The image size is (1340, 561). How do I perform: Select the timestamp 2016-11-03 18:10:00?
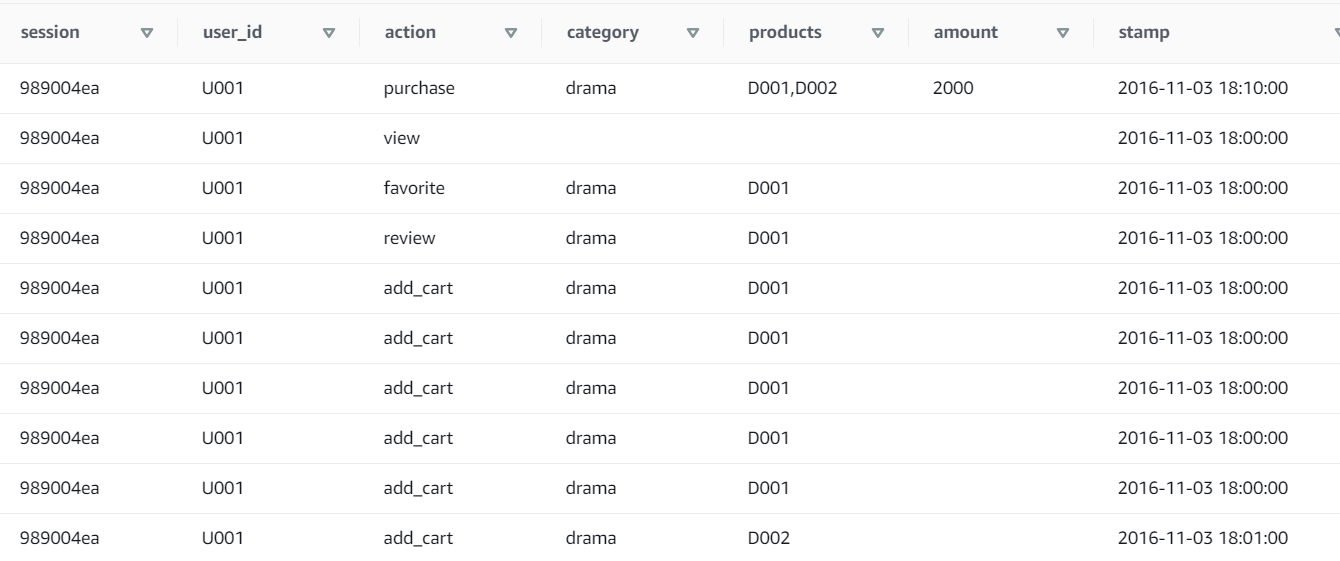[1202, 88]
